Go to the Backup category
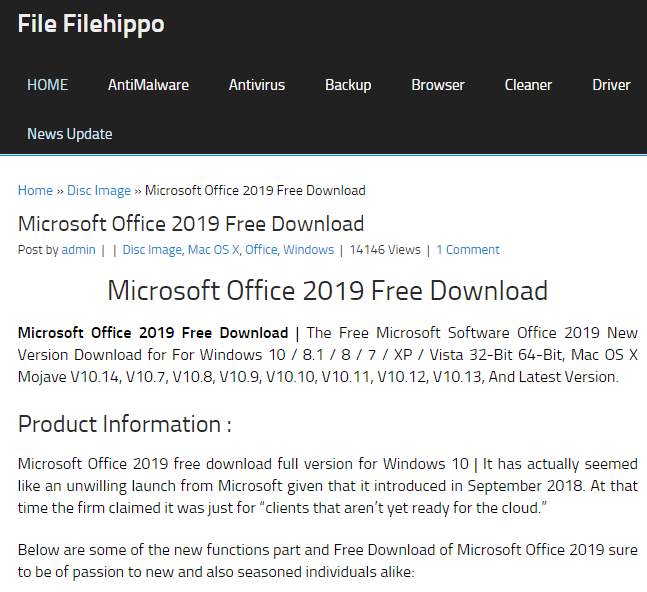The image size is (647, 592). pyautogui.click(x=348, y=85)
